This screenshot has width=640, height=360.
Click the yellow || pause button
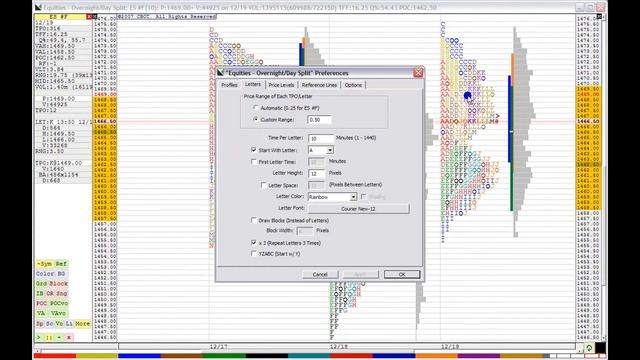tap(49, 338)
